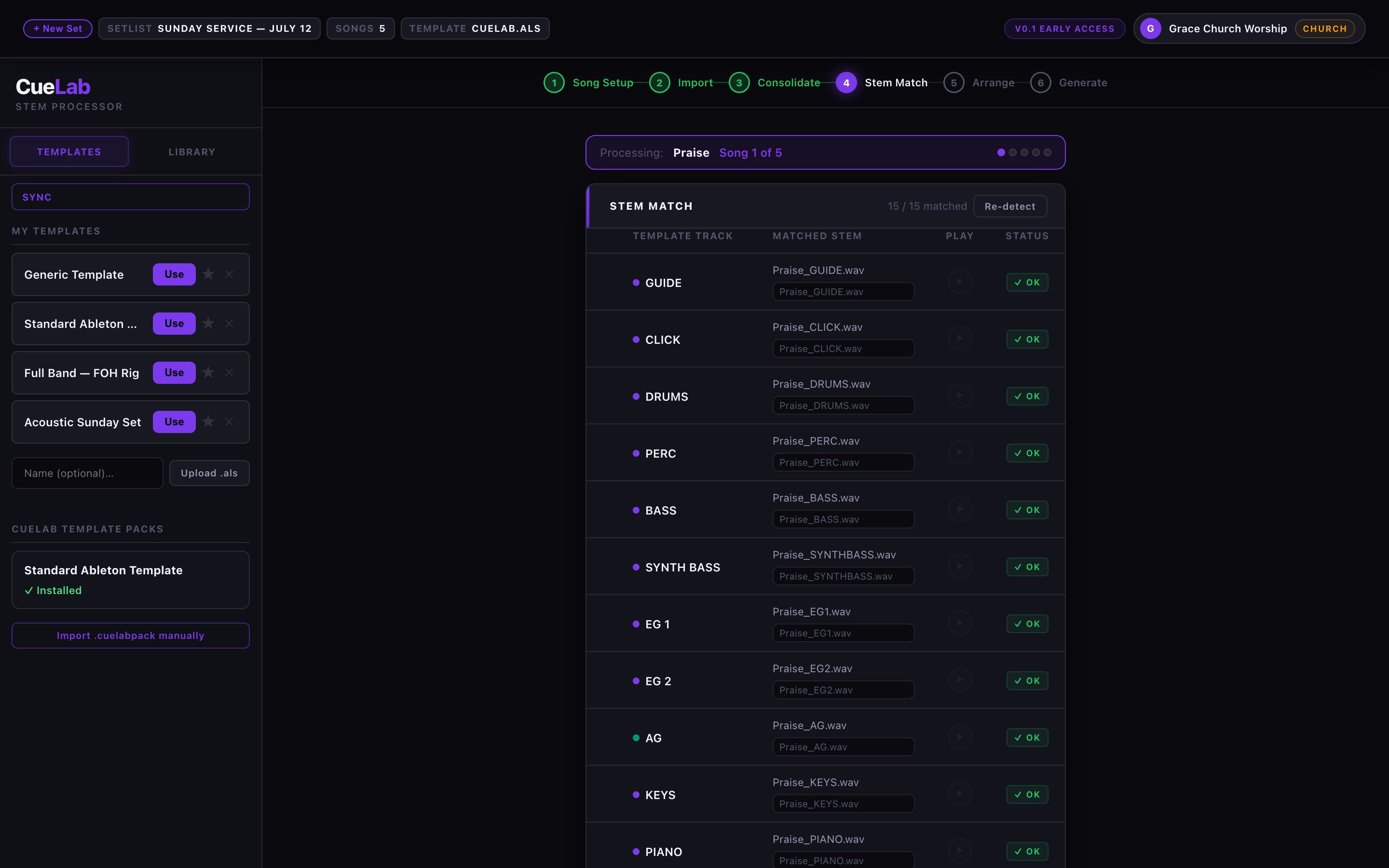Open matched stem selector for EG 2
Screen dimensions: 1389x868
843,690
